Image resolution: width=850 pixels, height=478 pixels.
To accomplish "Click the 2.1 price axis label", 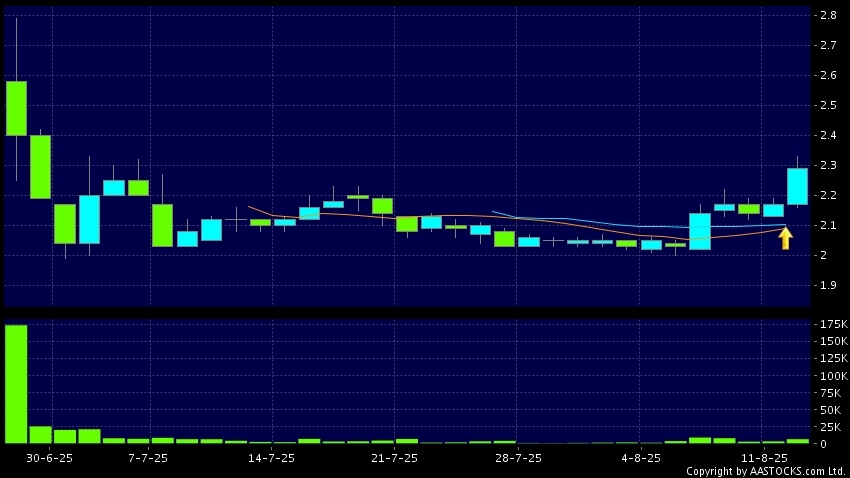I will (828, 225).
